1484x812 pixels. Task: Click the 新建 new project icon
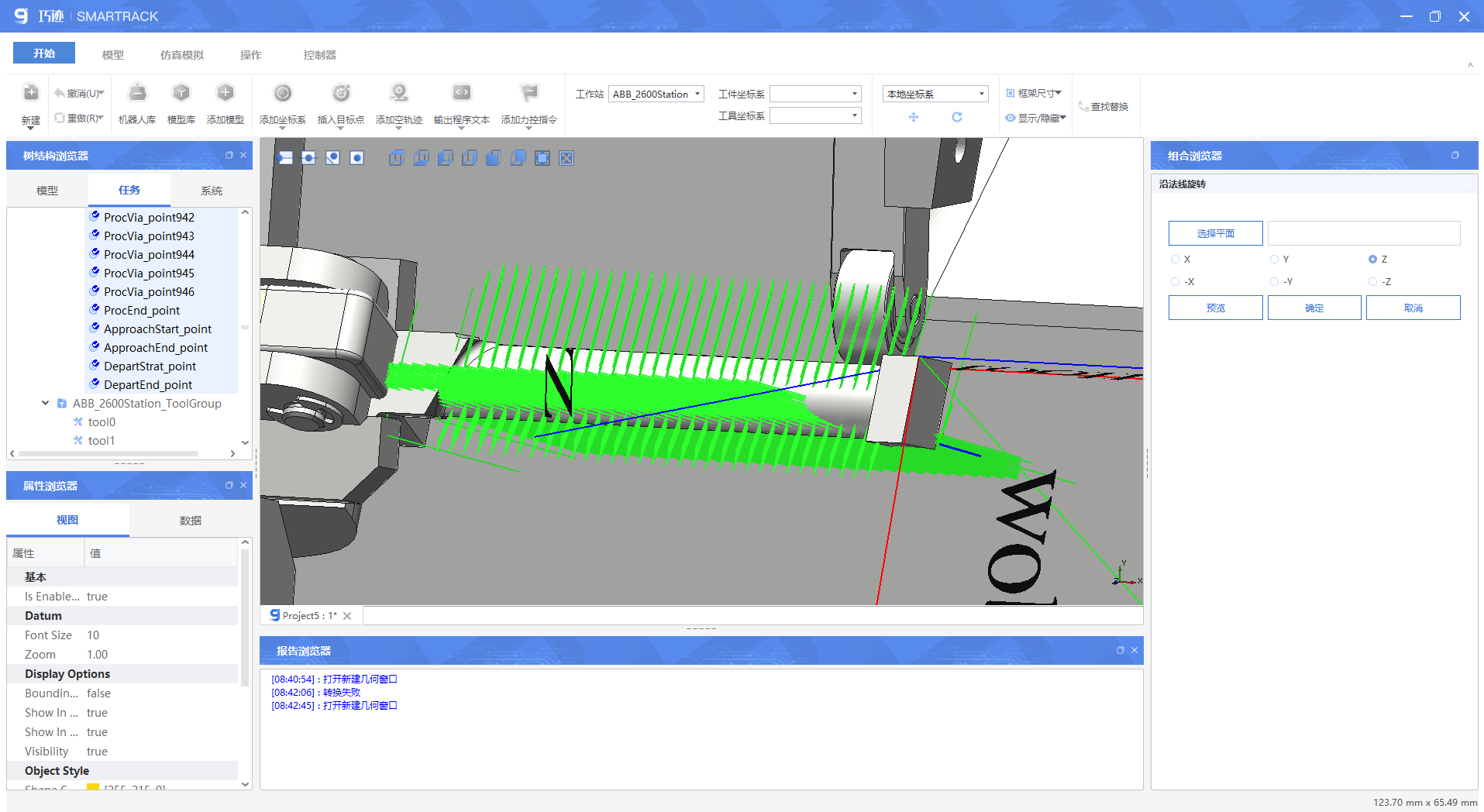[31, 94]
